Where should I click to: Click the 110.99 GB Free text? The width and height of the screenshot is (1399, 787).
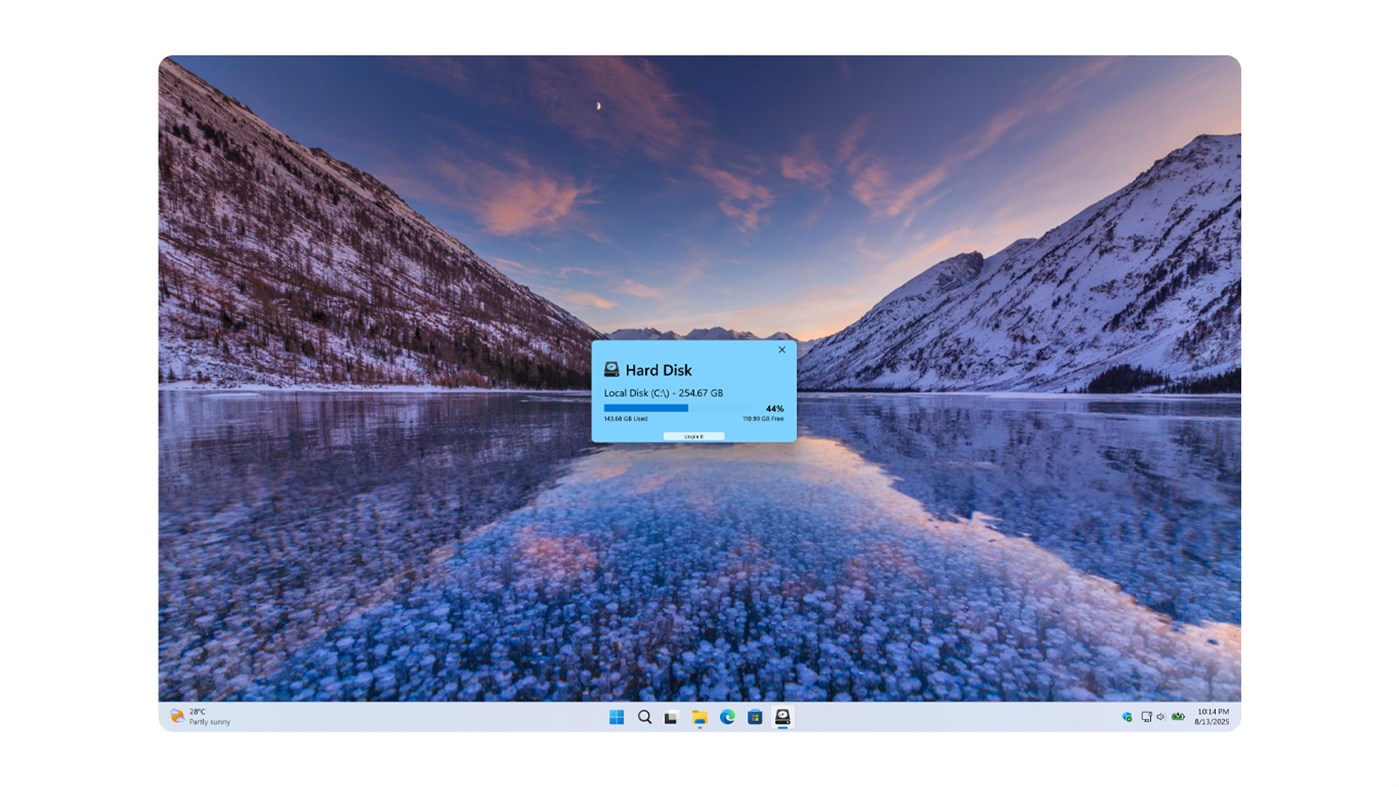tap(764, 418)
